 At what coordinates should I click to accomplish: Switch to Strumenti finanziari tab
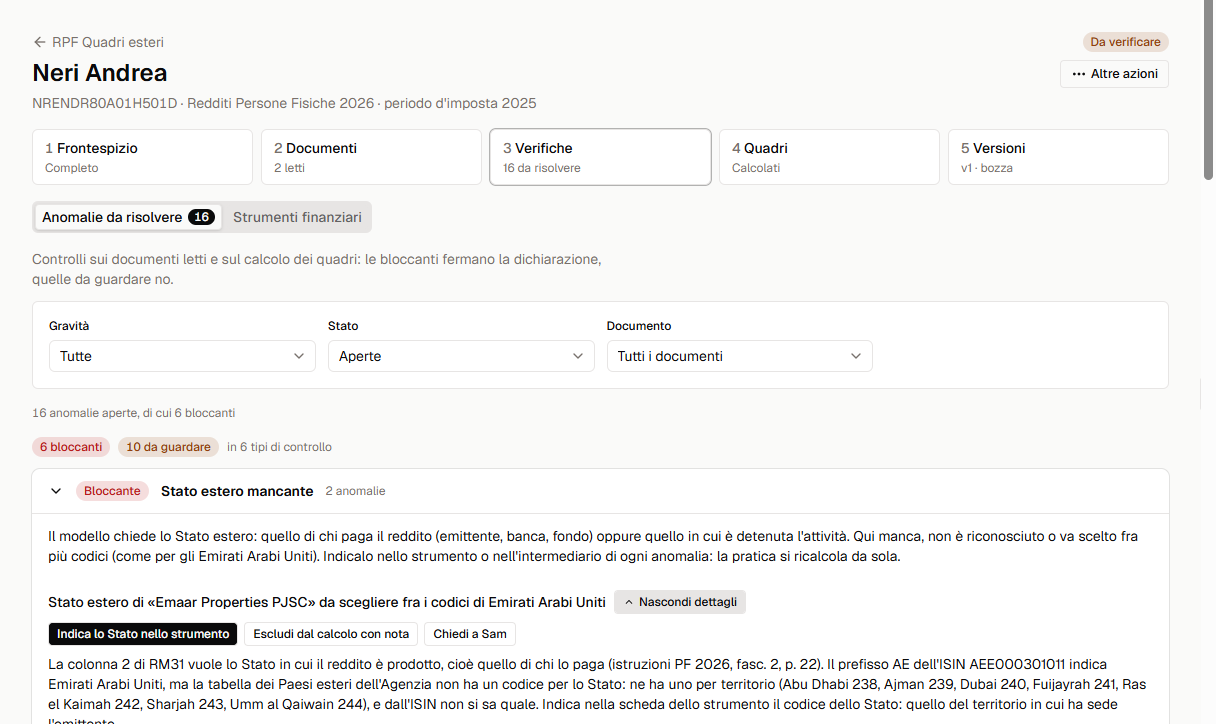click(x=297, y=217)
